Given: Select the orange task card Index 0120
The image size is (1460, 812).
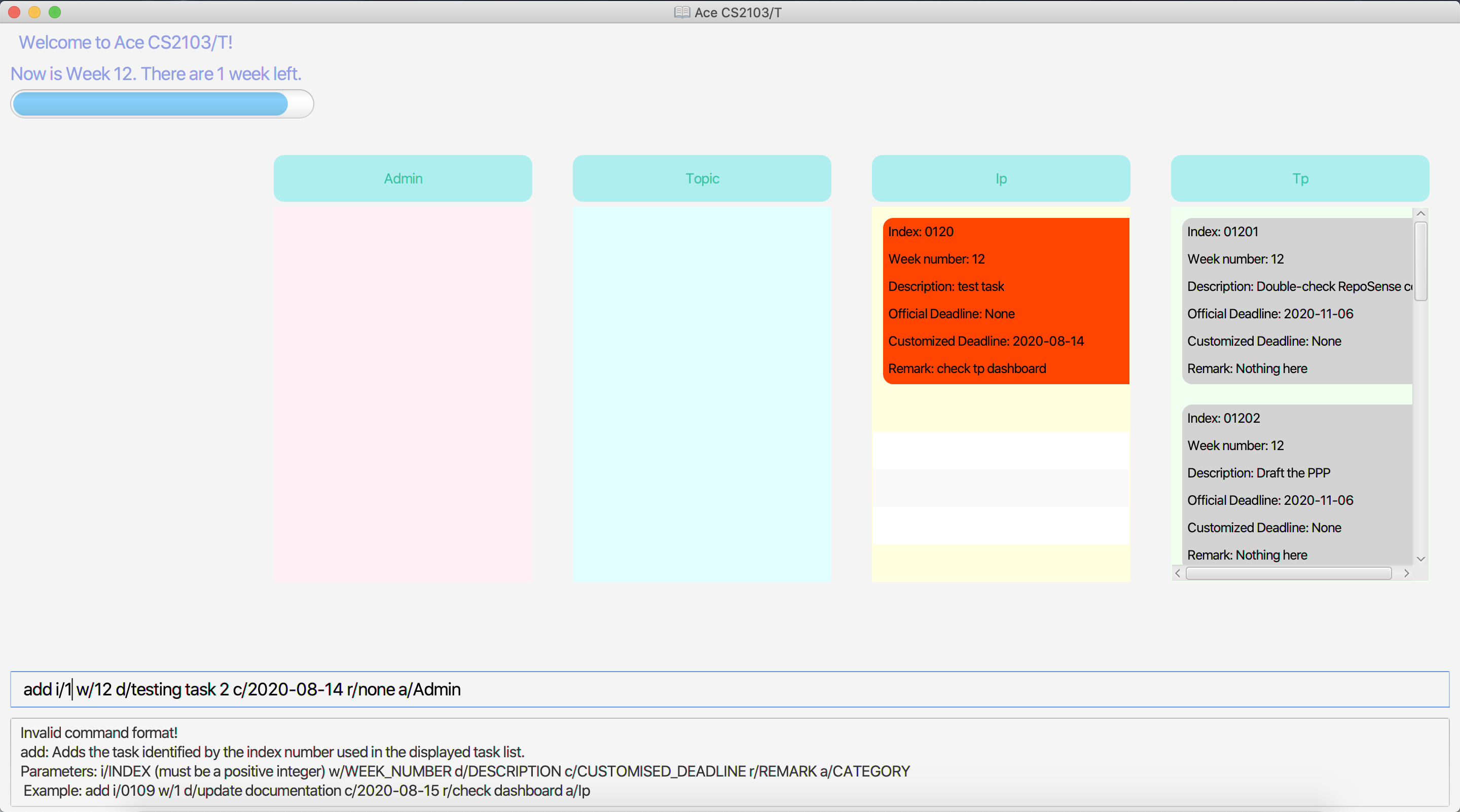Looking at the screenshot, I should pyautogui.click(x=1005, y=301).
